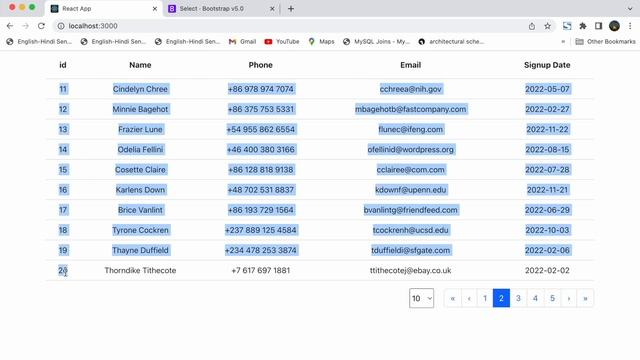Close the Select - Bootstrap v5.0 tab

pyautogui.click(x=272, y=9)
